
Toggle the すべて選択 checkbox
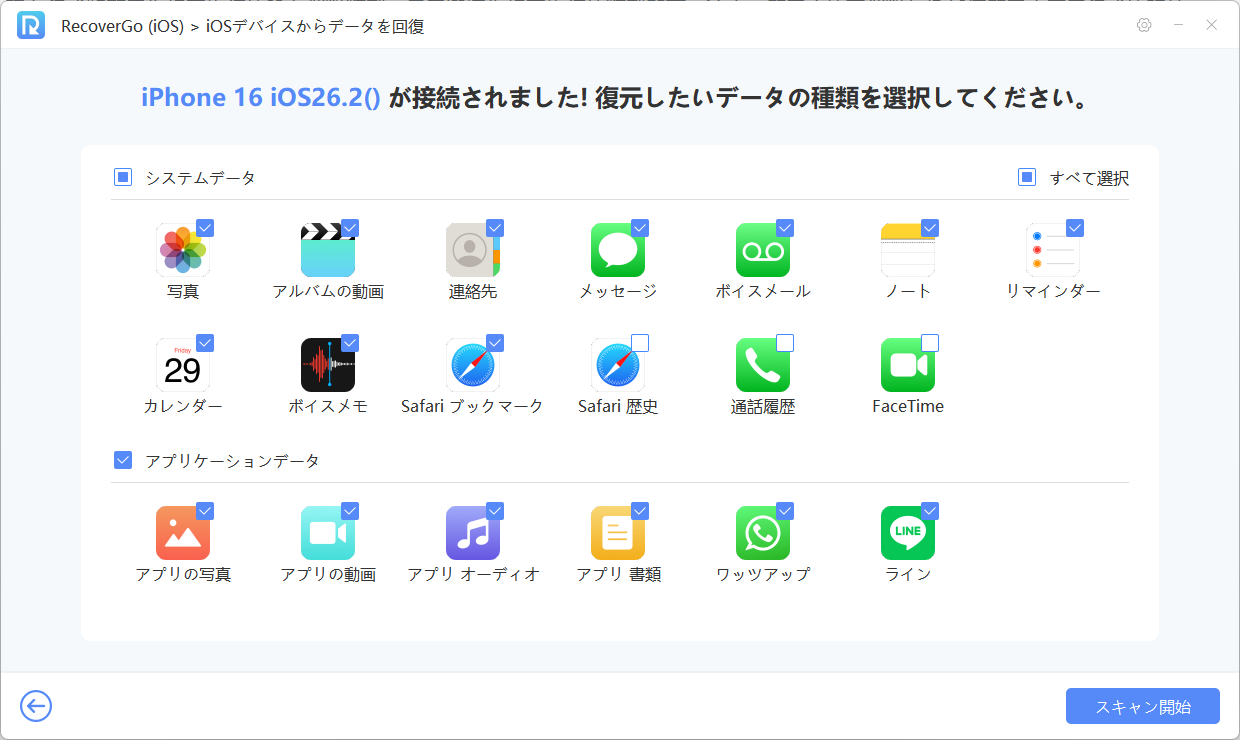coord(1025,178)
